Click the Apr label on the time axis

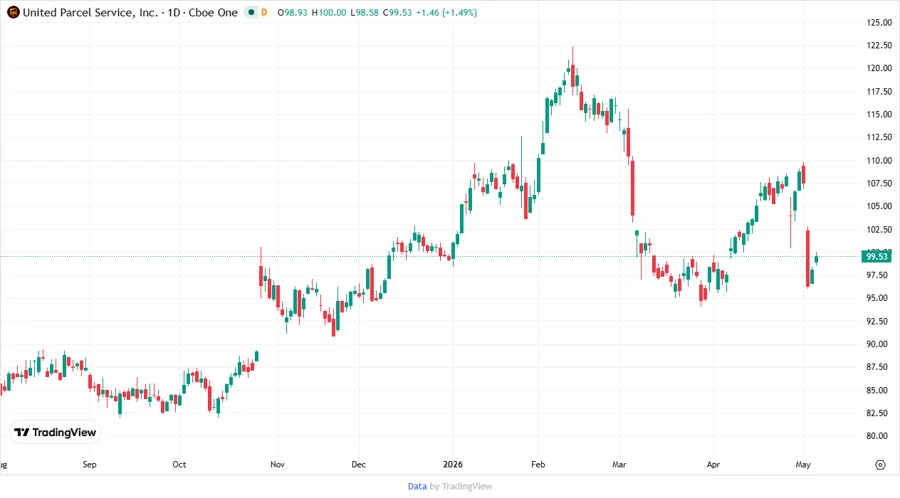(x=713, y=465)
